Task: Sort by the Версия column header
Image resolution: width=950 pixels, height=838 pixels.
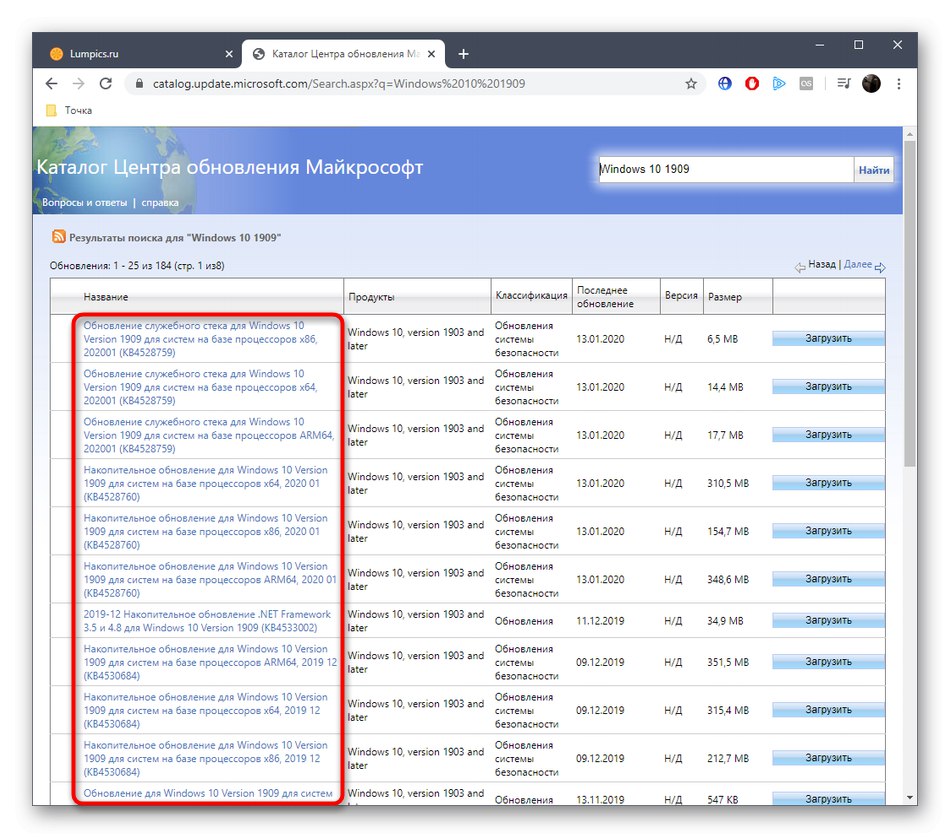Action: tap(681, 295)
